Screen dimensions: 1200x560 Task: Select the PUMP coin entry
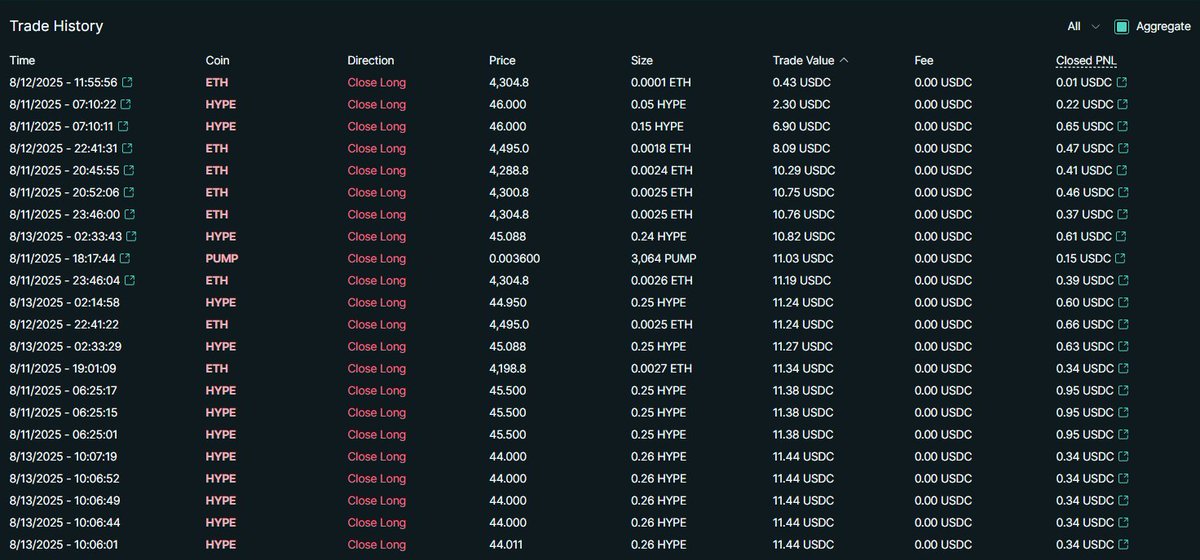point(222,259)
